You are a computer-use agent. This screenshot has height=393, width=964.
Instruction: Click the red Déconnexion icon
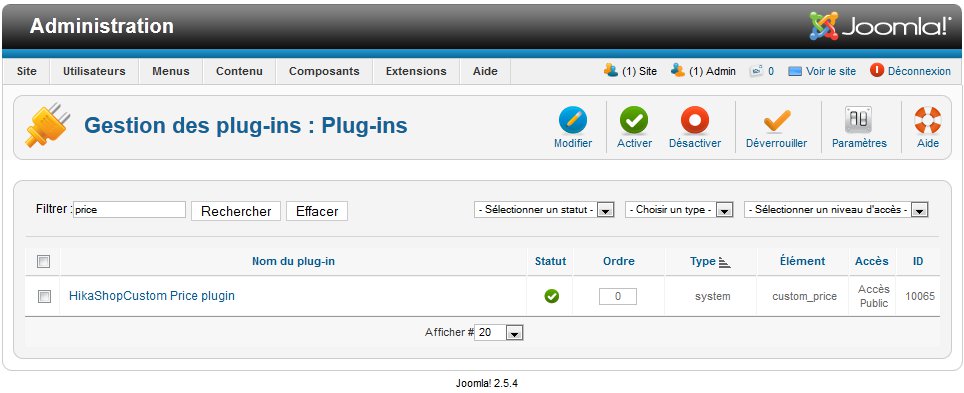(x=877, y=71)
